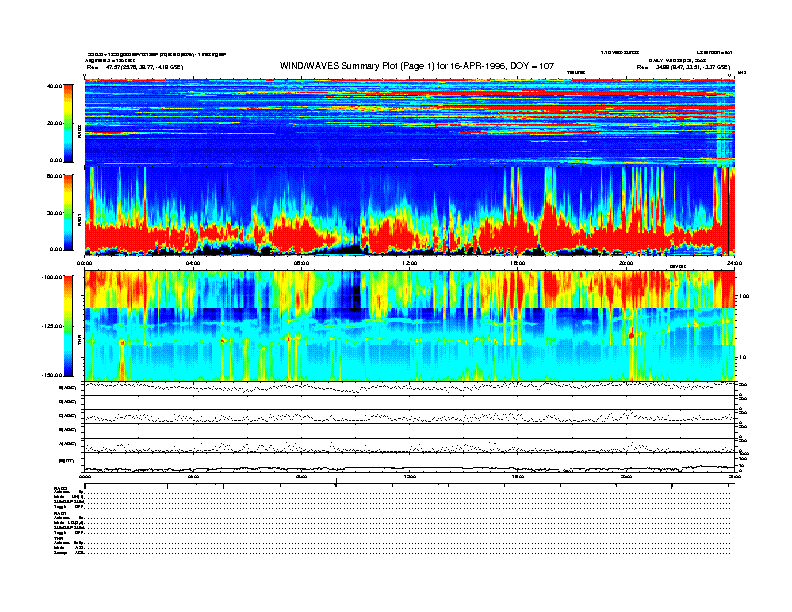Click the fifth line-plot strip with scattered dots
Screen dimensions: 792x612
[410, 445]
